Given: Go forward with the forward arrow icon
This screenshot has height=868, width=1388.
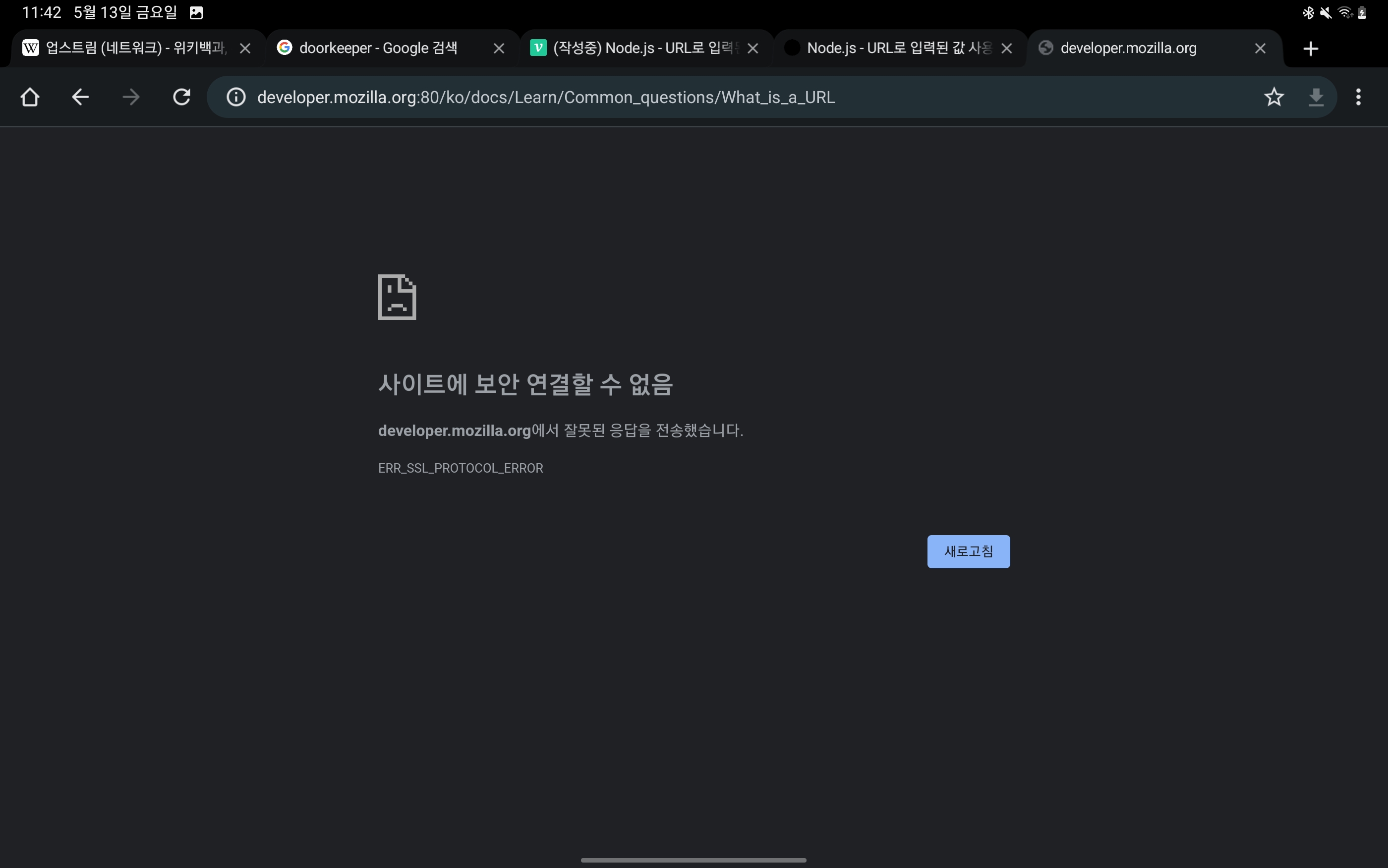Looking at the screenshot, I should [x=130, y=97].
